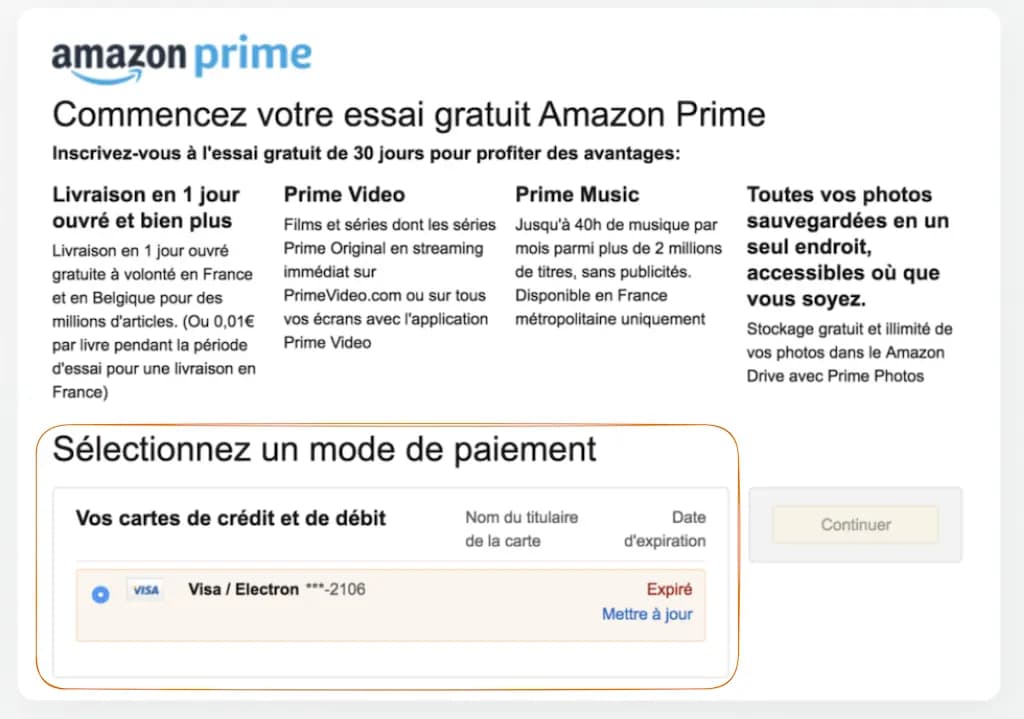Click the Prime Video section heading
This screenshot has height=719, width=1024.
[x=344, y=194]
